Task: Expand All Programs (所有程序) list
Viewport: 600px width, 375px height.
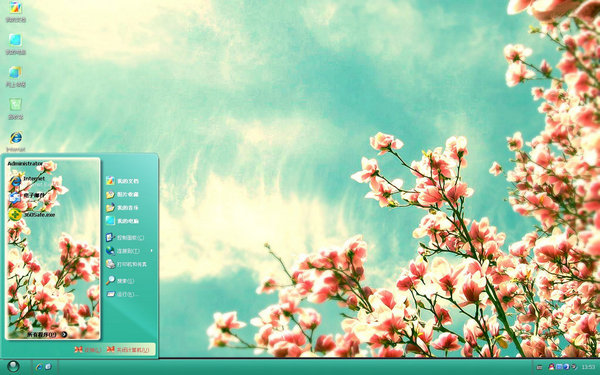Action: (47, 334)
